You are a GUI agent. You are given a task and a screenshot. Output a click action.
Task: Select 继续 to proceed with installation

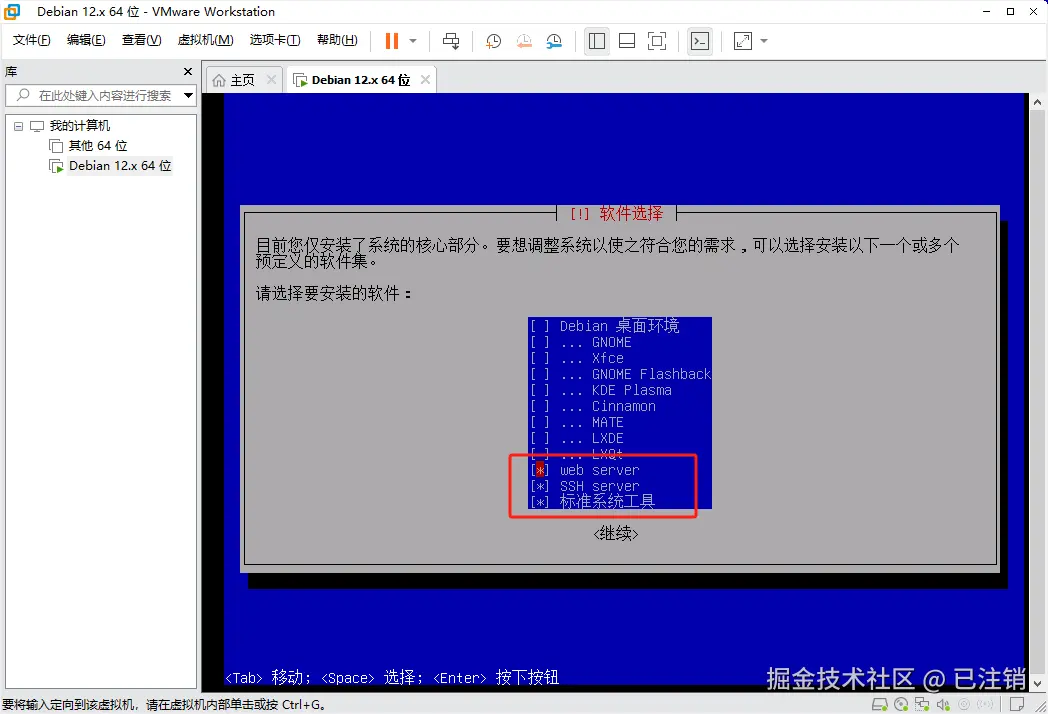(x=617, y=533)
